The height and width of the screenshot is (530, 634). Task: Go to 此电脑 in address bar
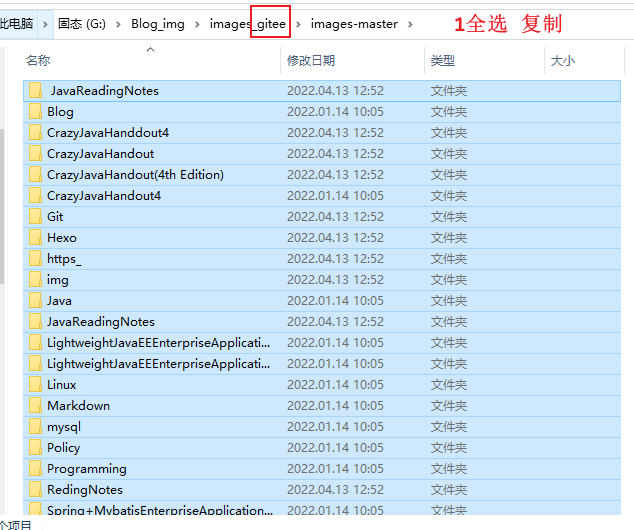coord(17,24)
